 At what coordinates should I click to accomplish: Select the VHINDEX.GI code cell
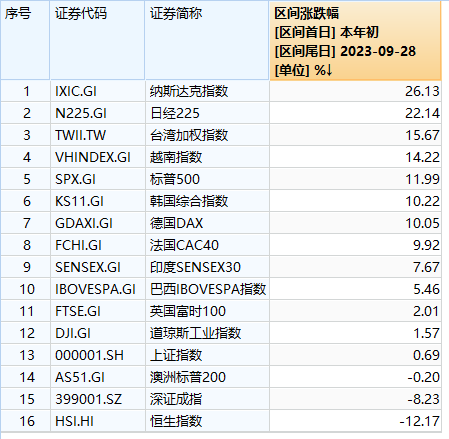tap(98, 157)
